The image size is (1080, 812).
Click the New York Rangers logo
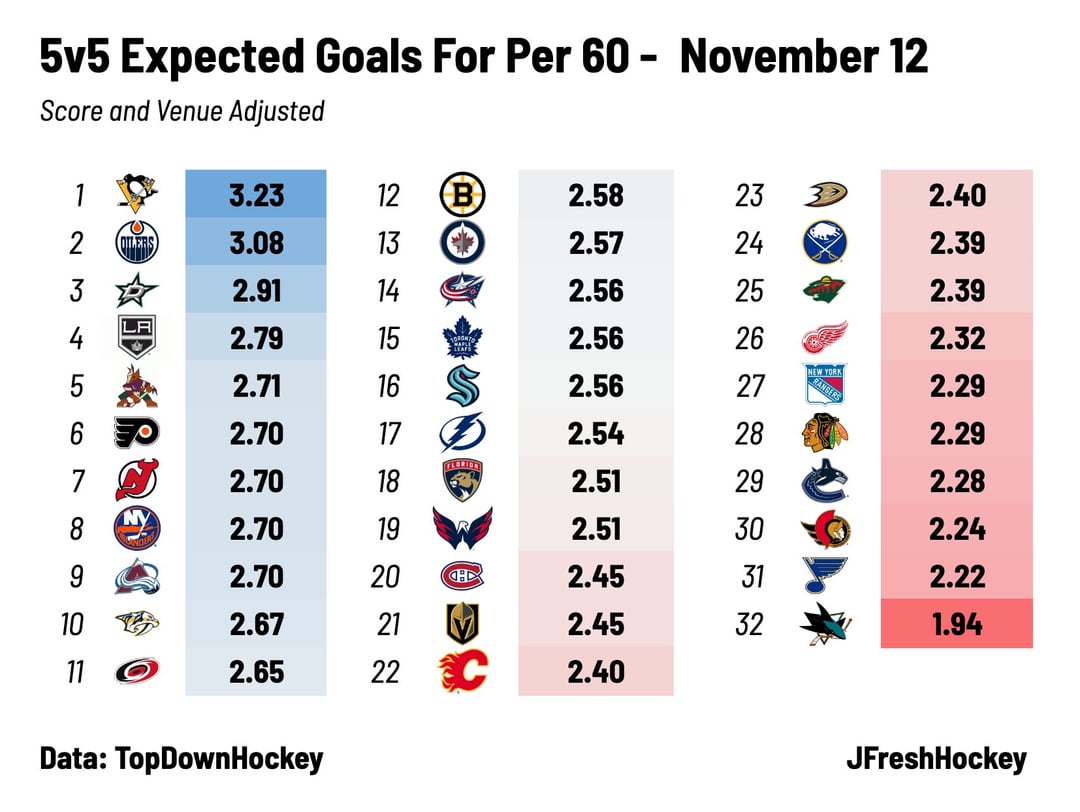click(825, 386)
